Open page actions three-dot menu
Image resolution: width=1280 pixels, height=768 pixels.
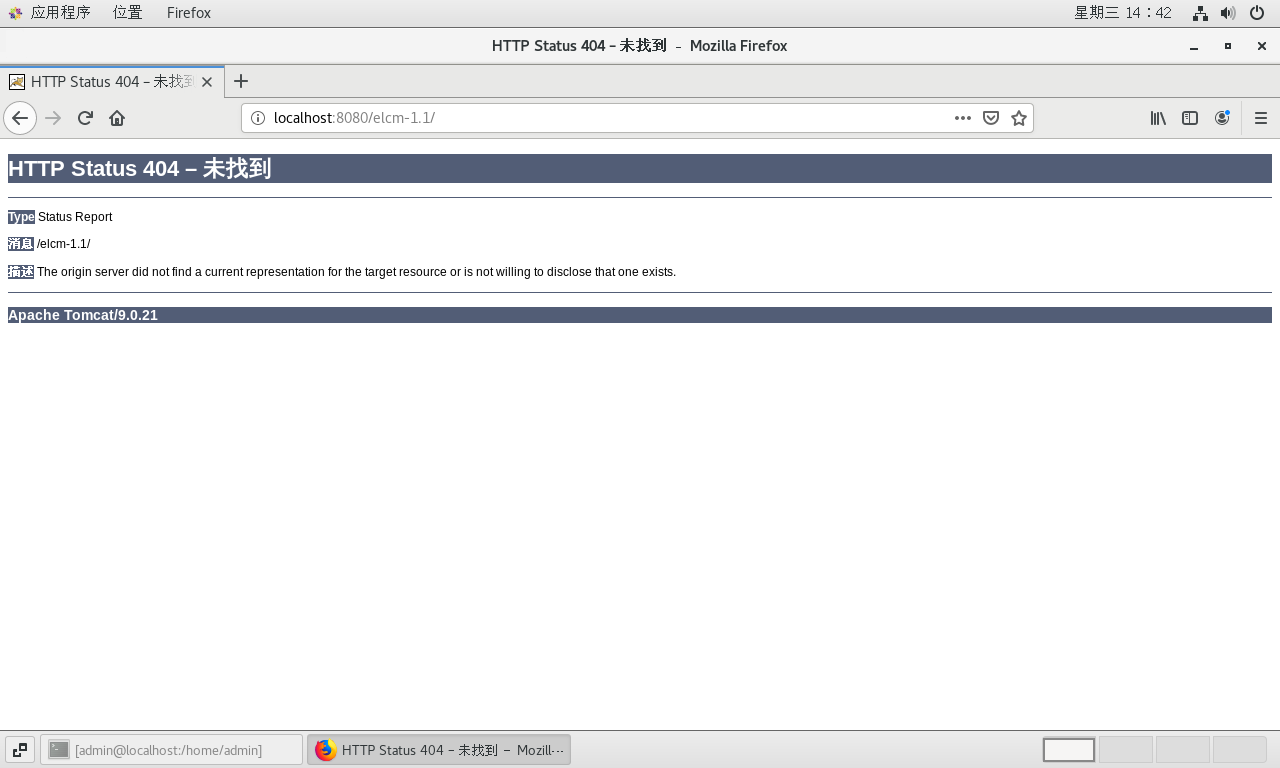[962, 118]
